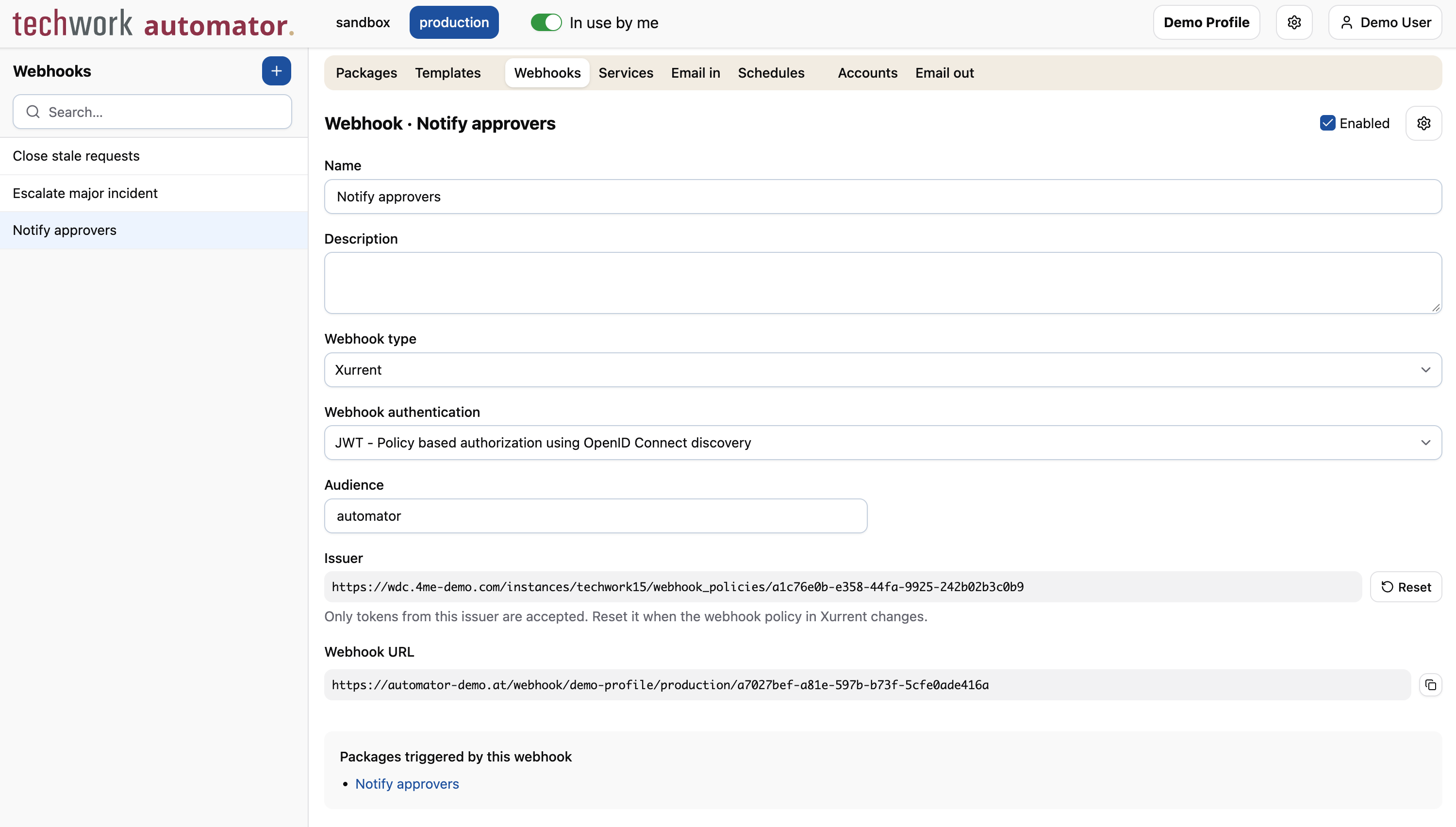1456x827 pixels.
Task: Open the Demo Profile selector
Action: coord(1206,23)
